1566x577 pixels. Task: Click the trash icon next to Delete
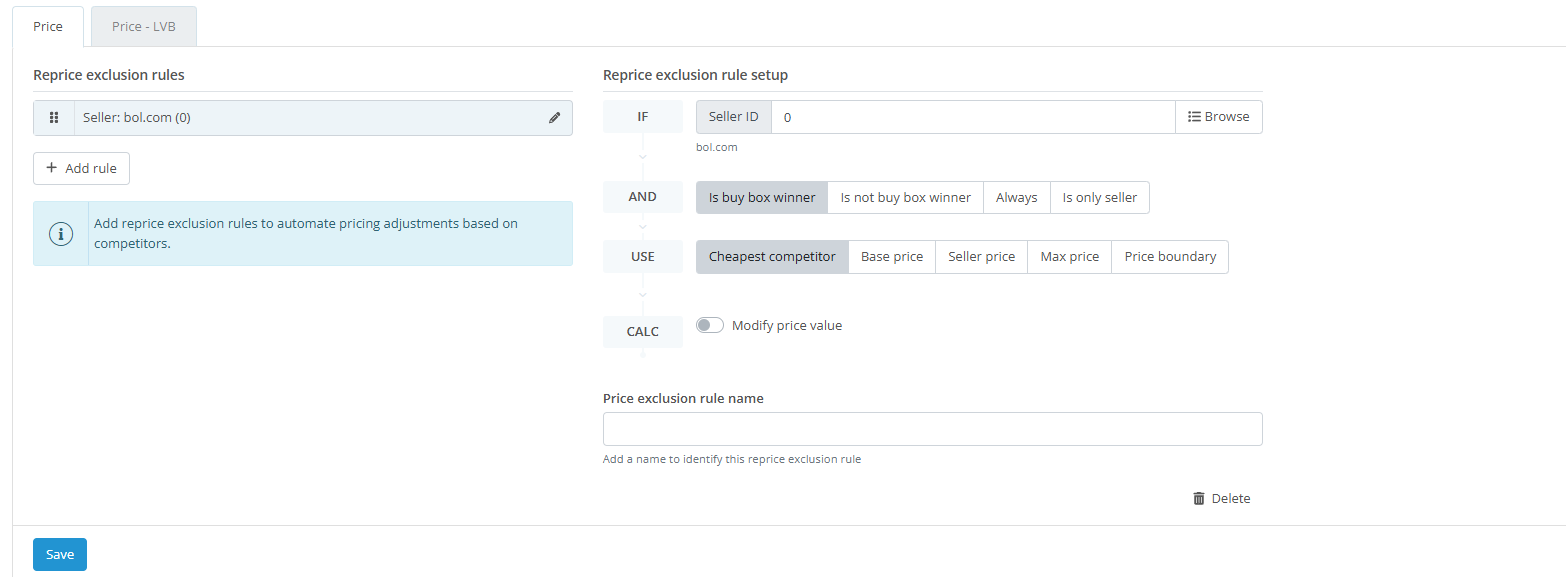point(1199,498)
